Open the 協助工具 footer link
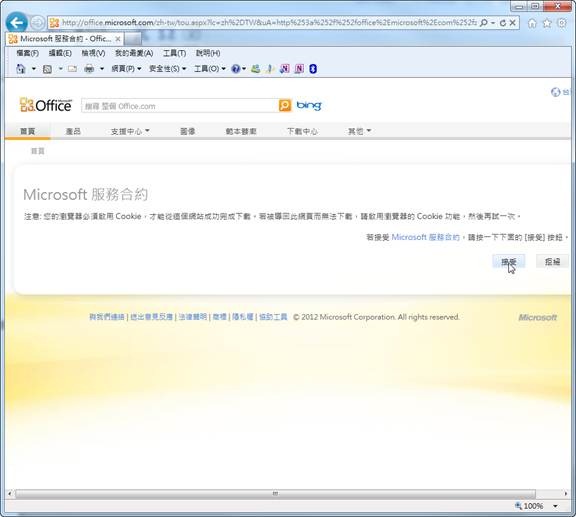The image size is (576, 517). tap(273, 317)
